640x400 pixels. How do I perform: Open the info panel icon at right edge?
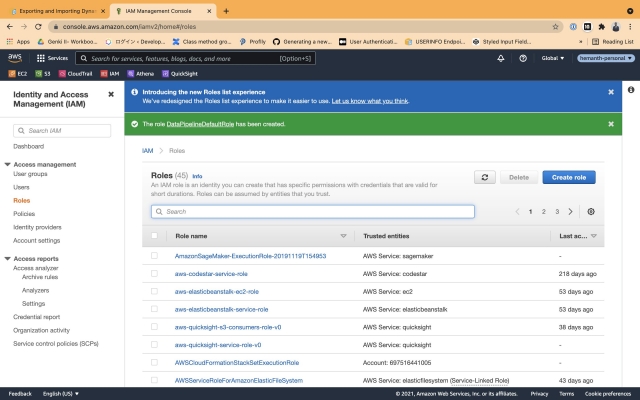[631, 90]
